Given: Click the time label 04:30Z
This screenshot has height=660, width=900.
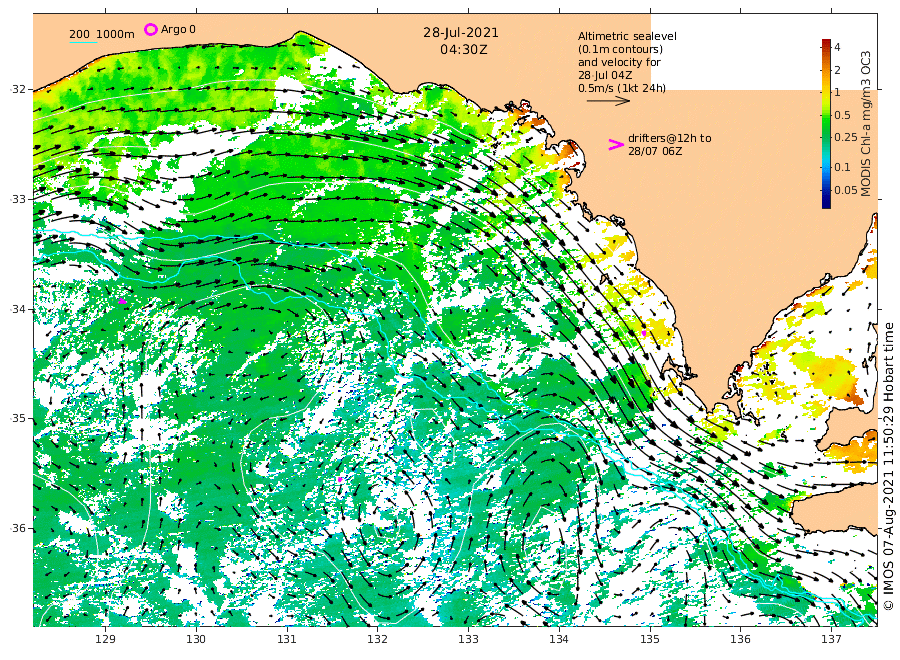Looking at the screenshot, I should (x=464, y=50).
